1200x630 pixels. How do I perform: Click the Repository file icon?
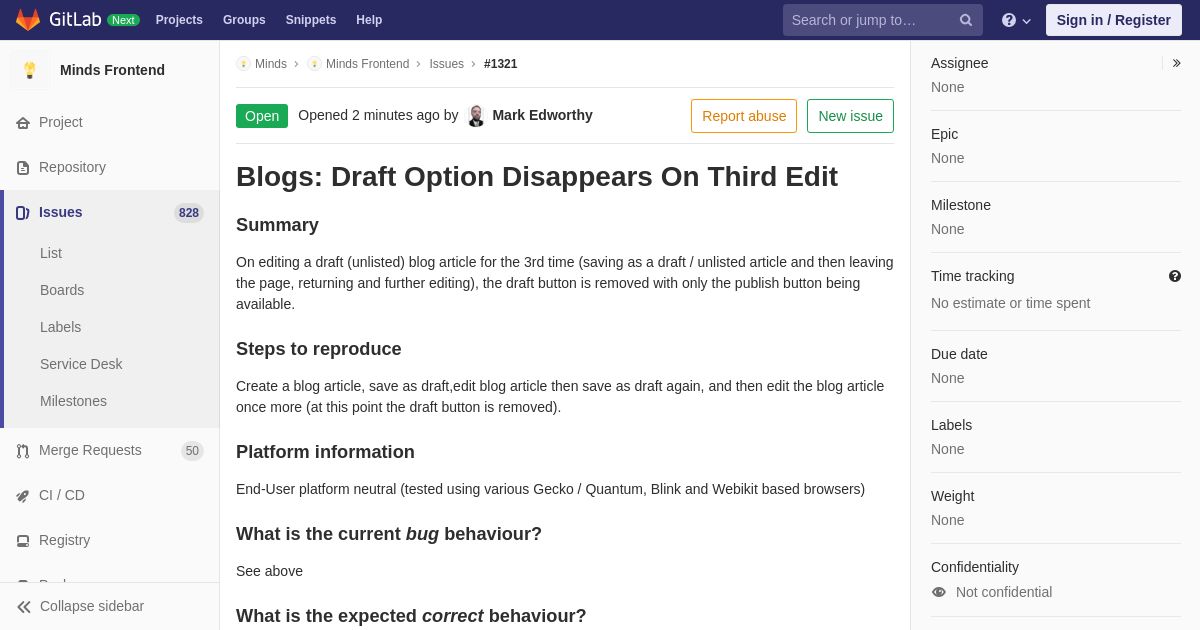tap(23, 168)
